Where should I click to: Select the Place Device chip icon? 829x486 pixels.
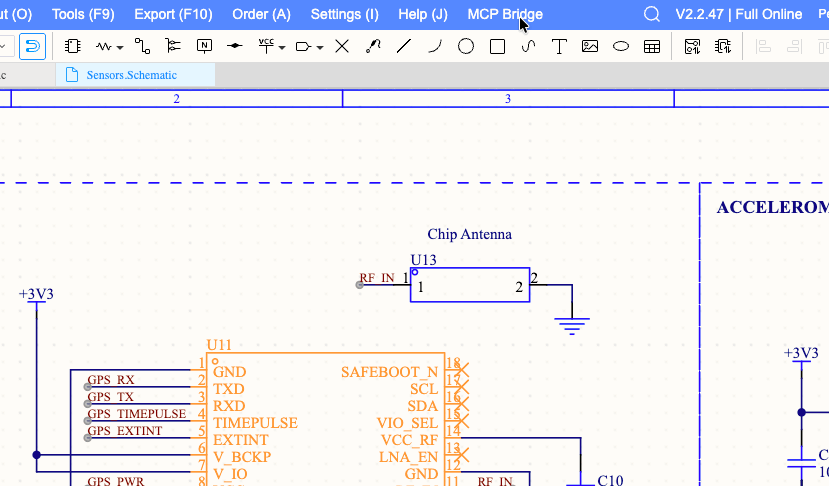click(x=72, y=47)
